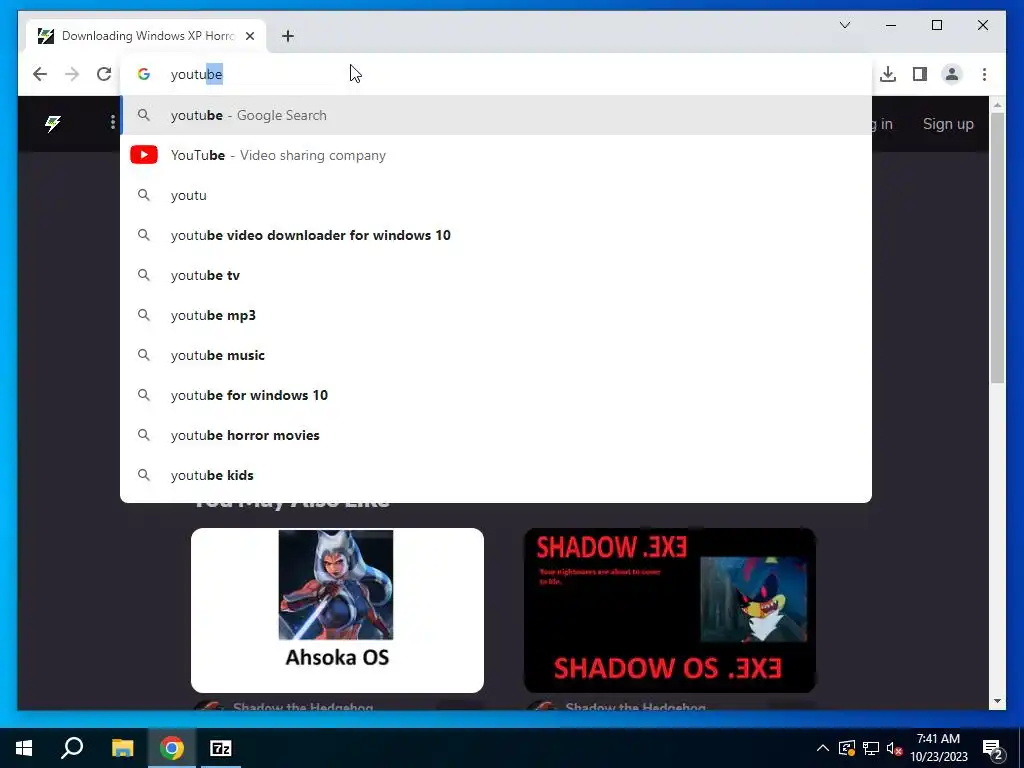This screenshot has height=768, width=1024.
Task: Pick the 'youtu' suggestion
Action: (x=496, y=195)
